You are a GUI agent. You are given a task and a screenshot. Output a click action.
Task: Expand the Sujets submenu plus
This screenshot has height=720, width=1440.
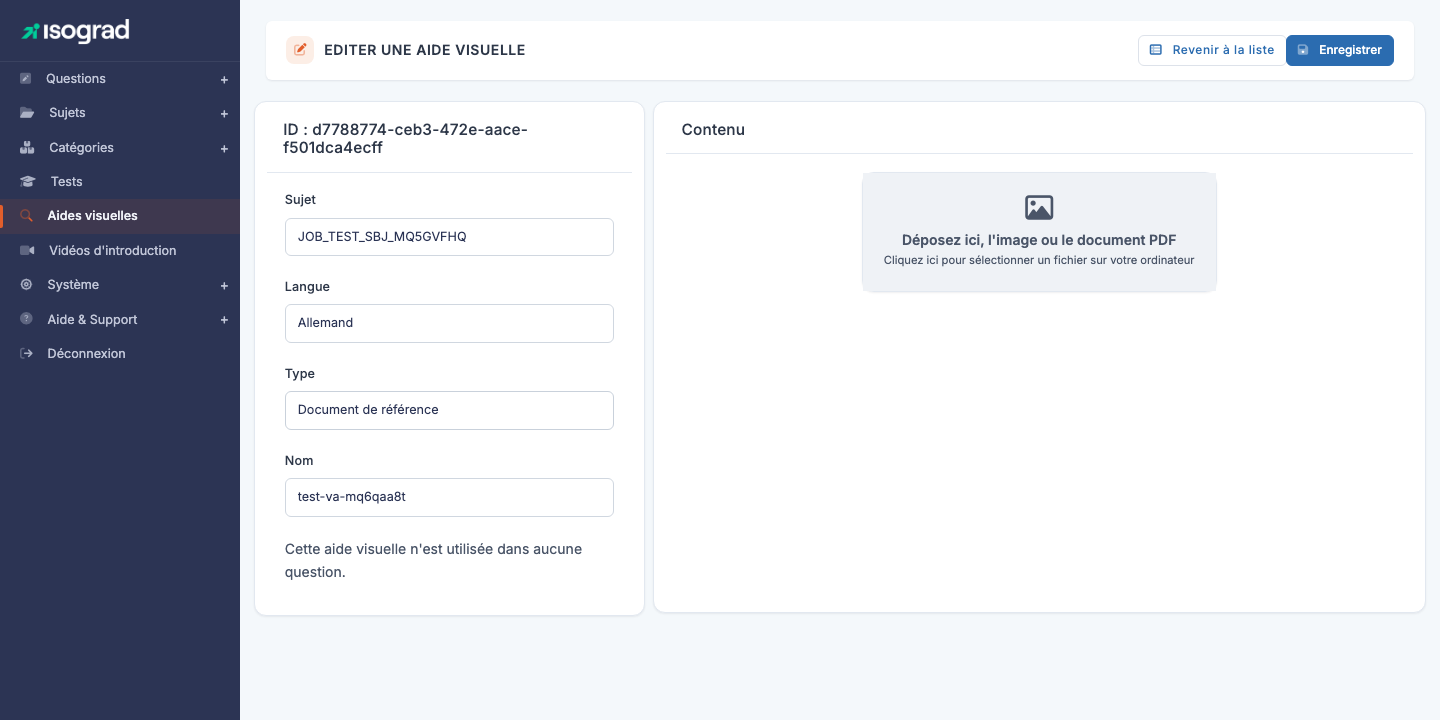[224, 114]
